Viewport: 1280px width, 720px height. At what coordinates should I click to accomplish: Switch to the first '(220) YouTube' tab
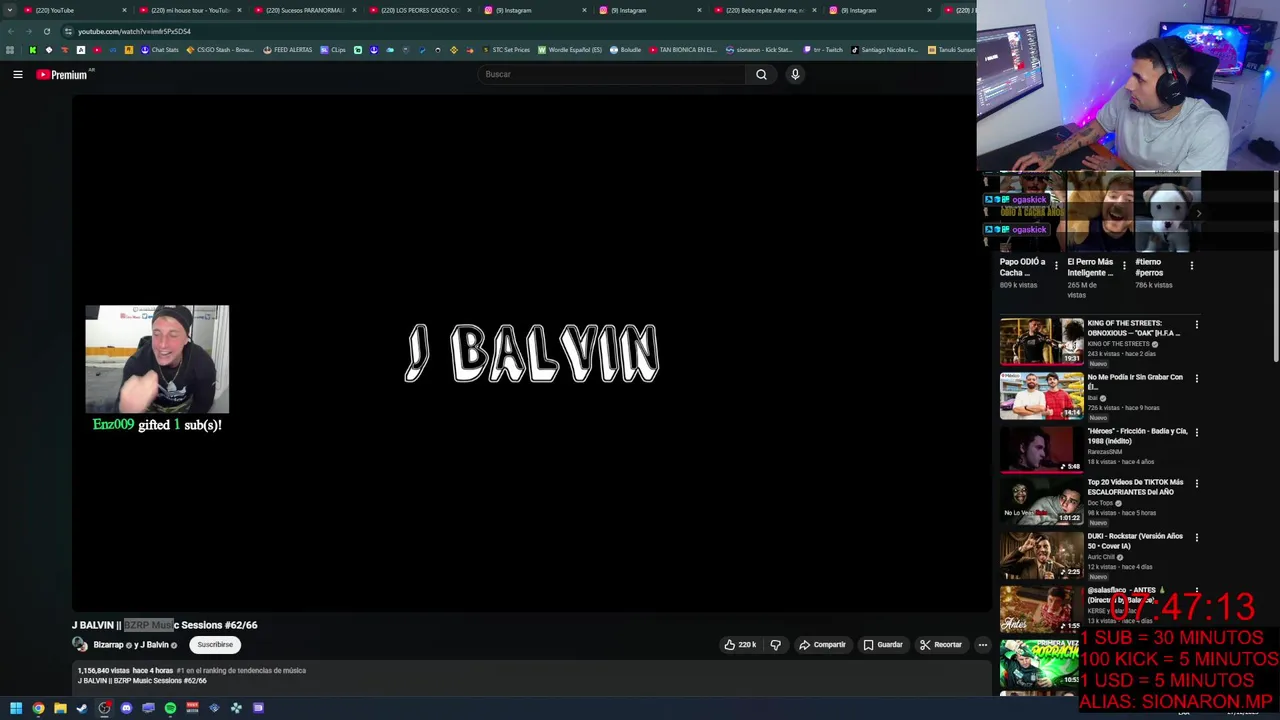tap(73, 10)
